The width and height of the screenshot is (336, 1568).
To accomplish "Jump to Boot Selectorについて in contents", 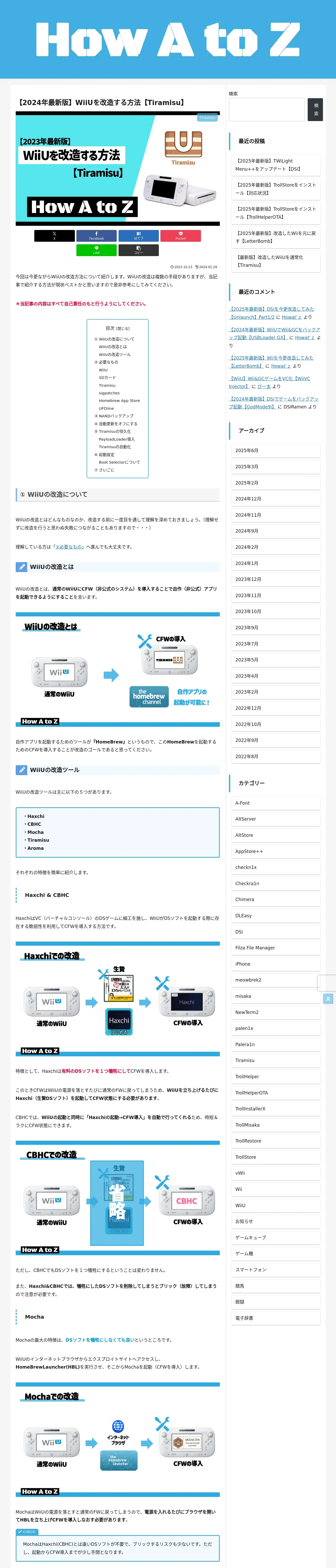I will tap(120, 462).
